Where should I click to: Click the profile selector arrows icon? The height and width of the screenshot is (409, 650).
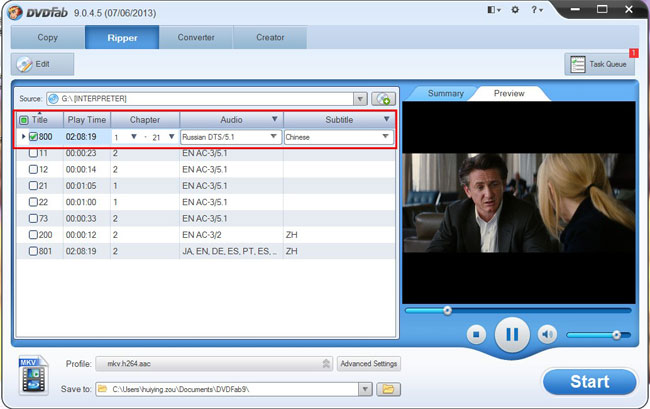[x=326, y=364]
